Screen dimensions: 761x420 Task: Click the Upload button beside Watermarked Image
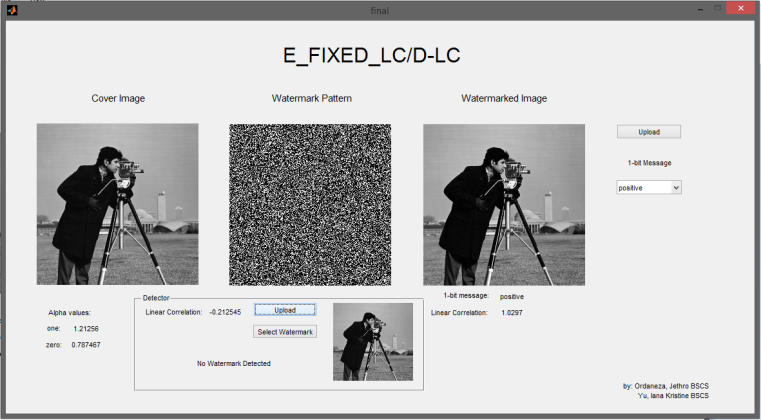pyautogui.click(x=649, y=132)
